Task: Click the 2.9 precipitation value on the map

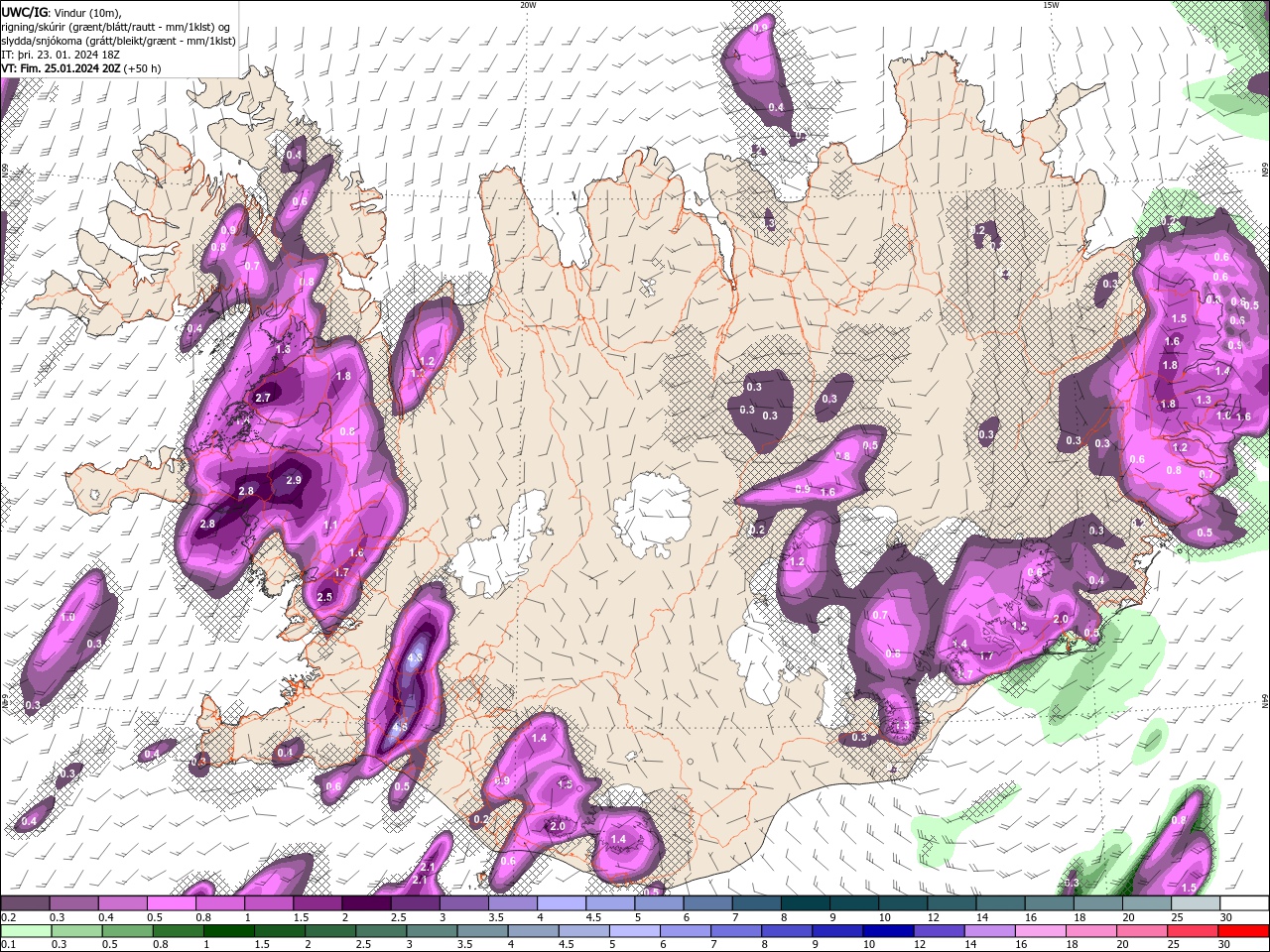Action: pyautogui.click(x=293, y=480)
